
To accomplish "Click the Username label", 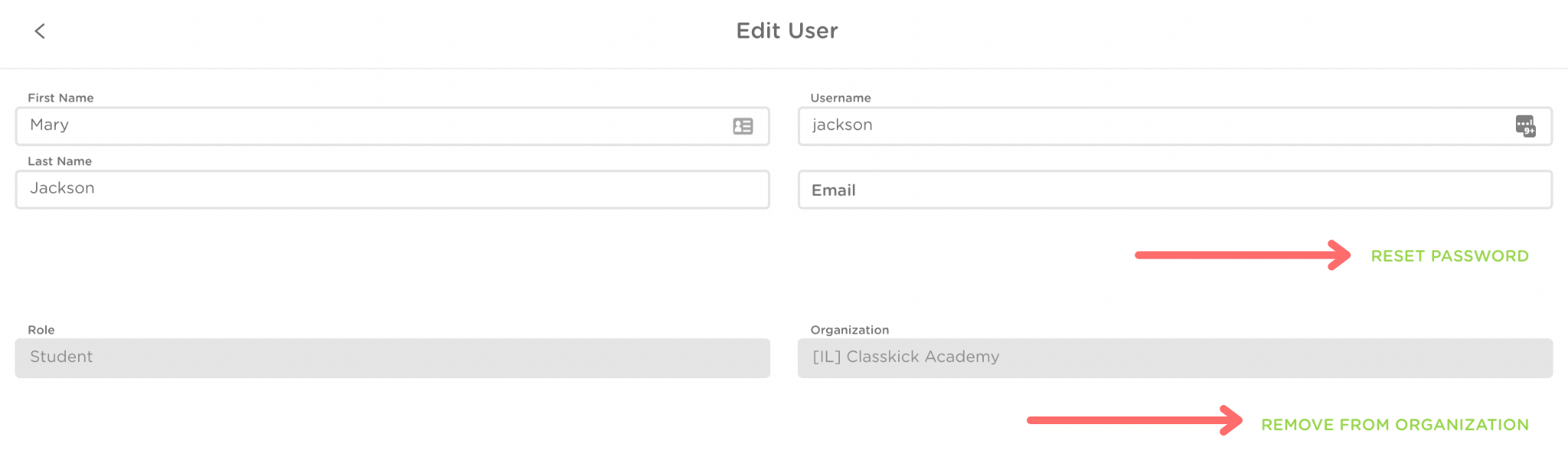I will pyautogui.click(x=840, y=98).
